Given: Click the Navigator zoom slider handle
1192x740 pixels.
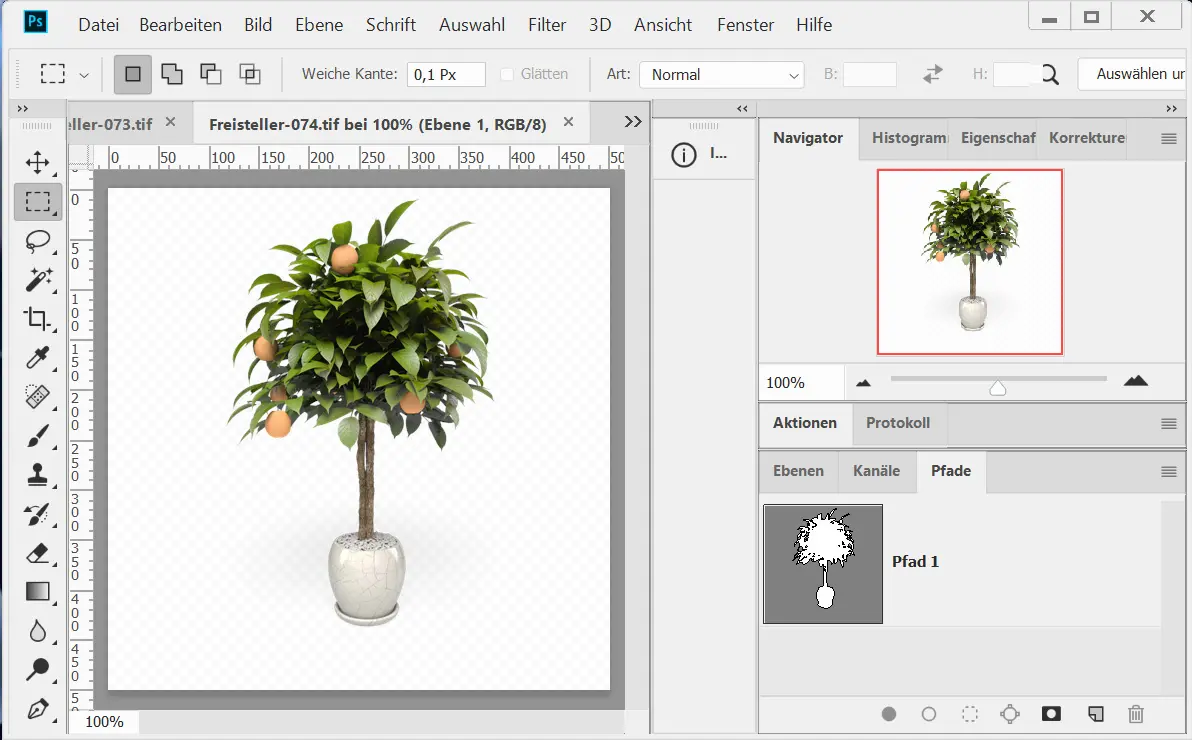Looking at the screenshot, I should pos(997,387).
